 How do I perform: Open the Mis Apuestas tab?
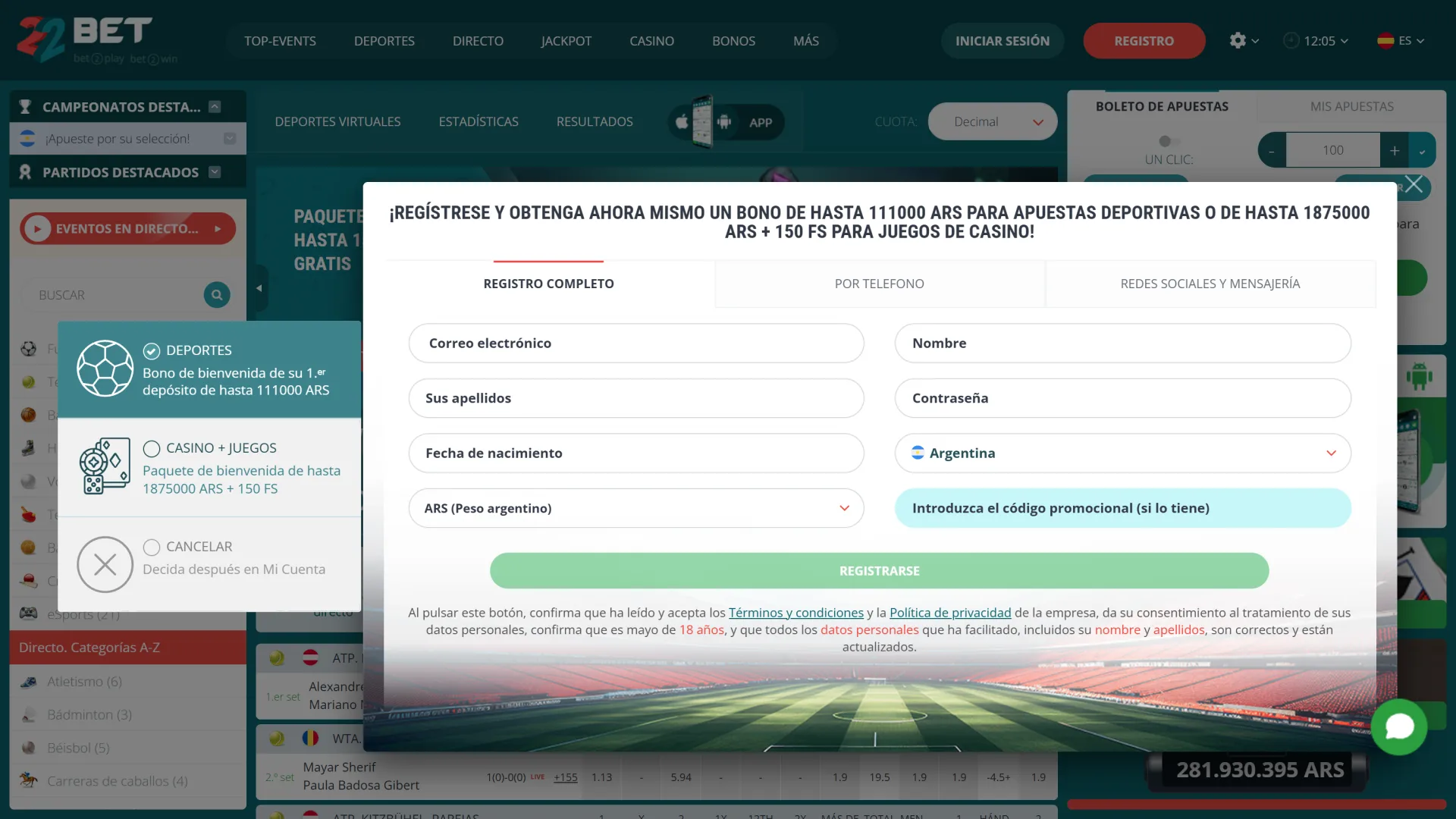(x=1351, y=106)
